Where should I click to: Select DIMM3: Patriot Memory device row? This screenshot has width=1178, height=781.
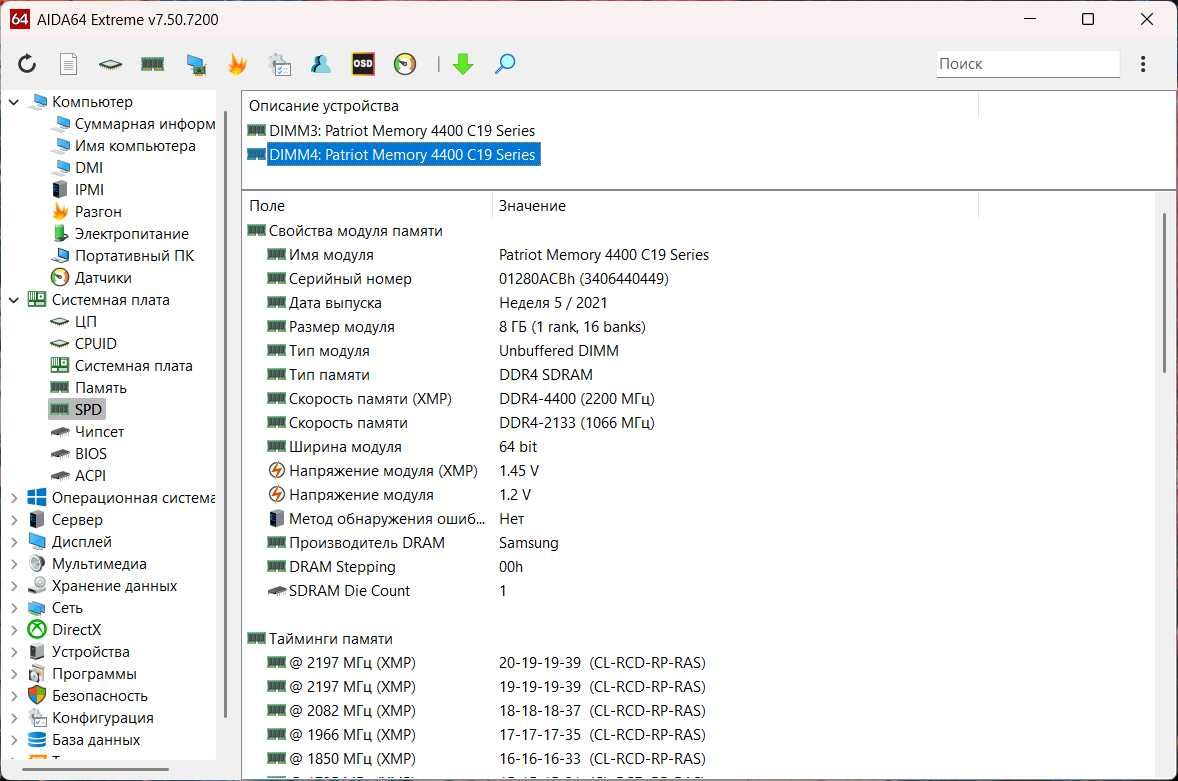point(391,131)
